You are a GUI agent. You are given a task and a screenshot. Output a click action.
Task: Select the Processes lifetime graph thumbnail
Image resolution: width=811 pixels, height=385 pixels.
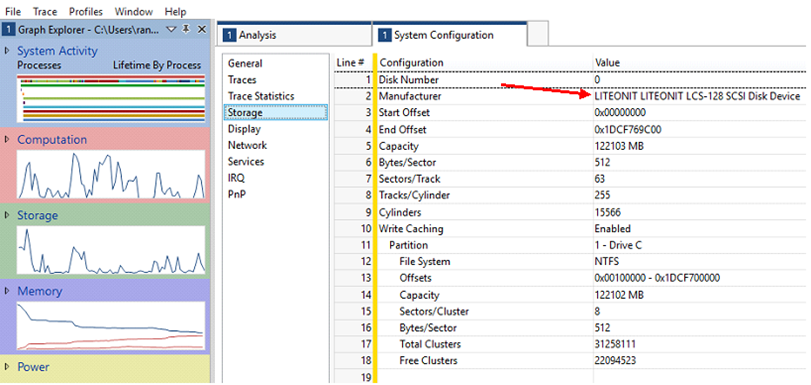111,98
